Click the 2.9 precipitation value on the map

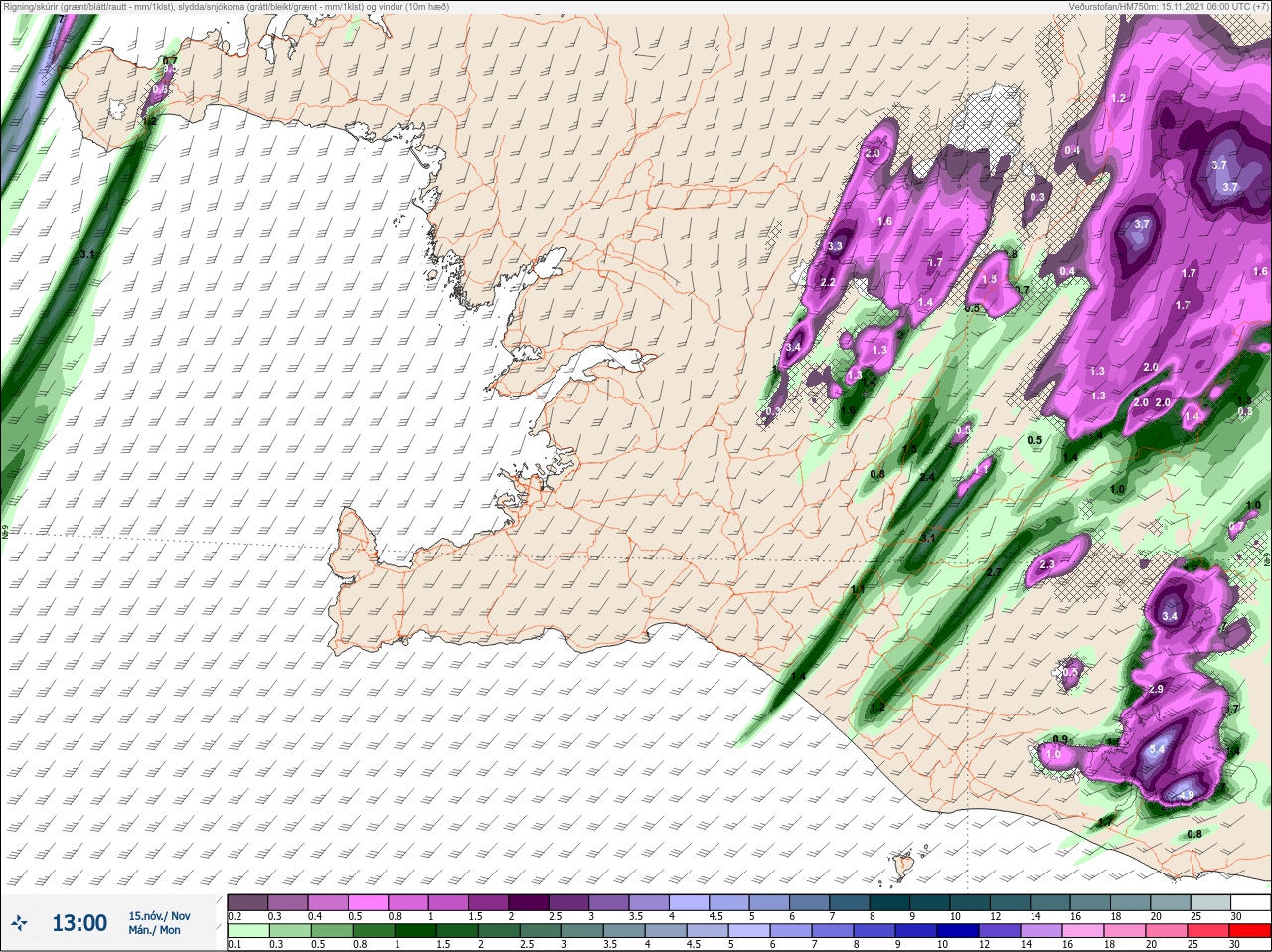pos(1156,689)
